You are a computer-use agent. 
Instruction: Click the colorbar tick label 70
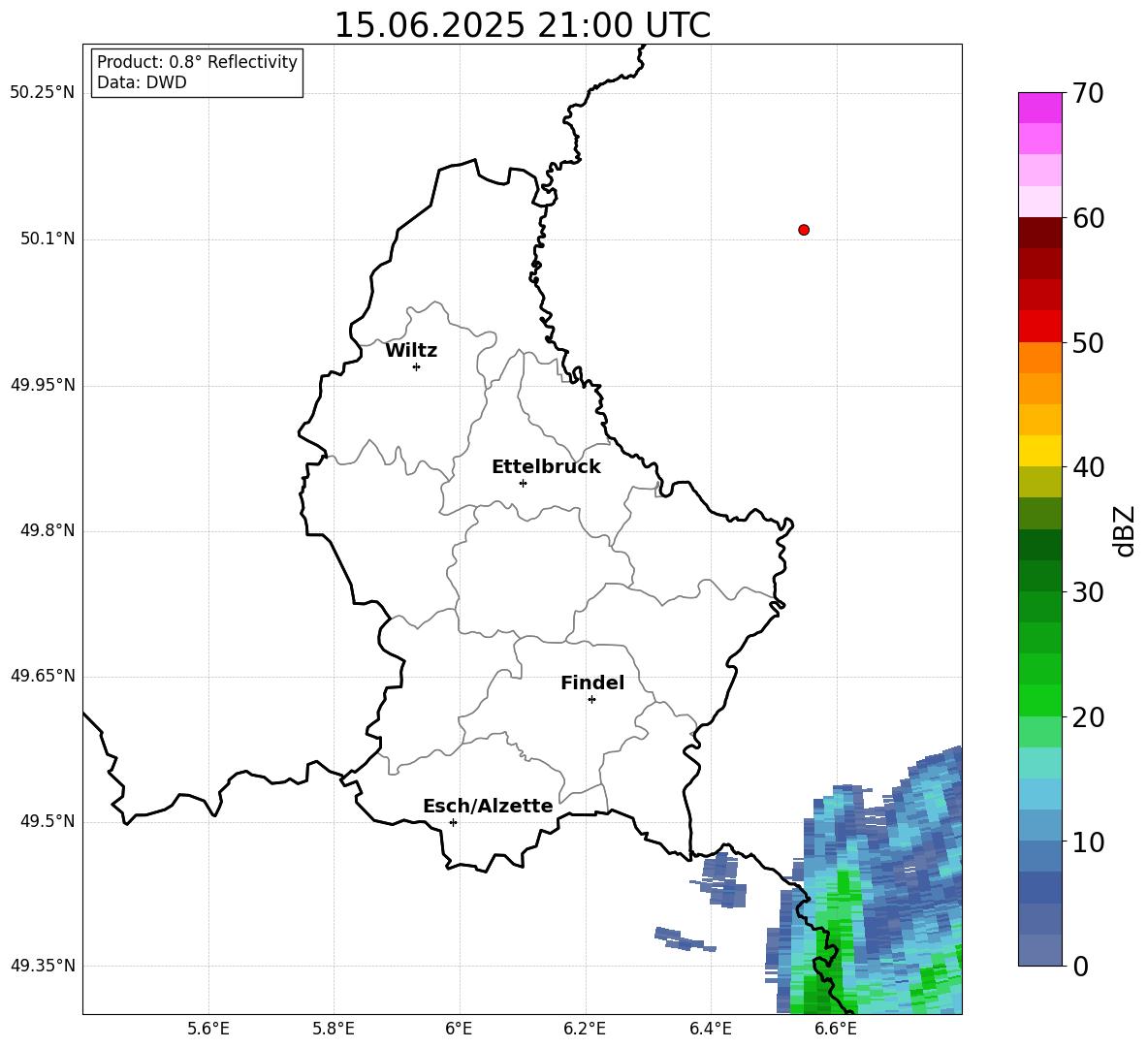[x=1088, y=94]
